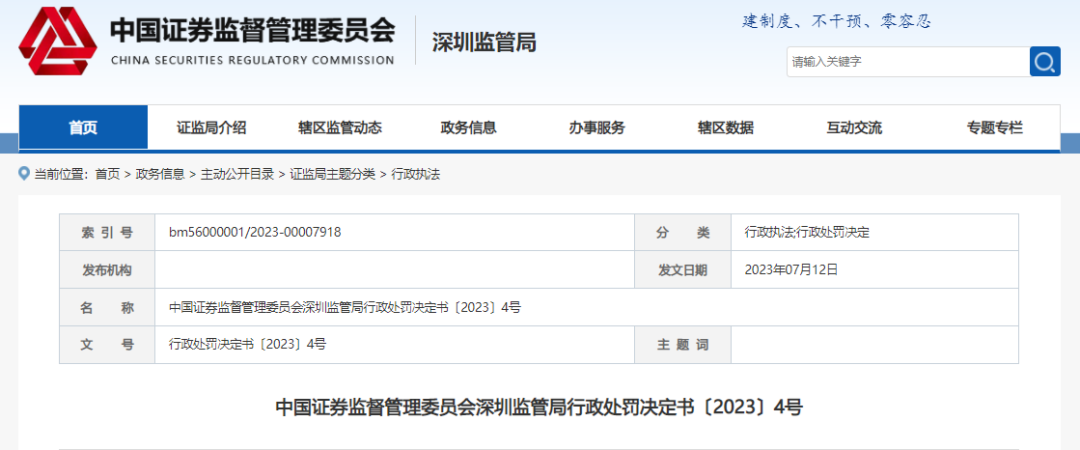
Task: Click the 当前位置 label text
Action: tap(61, 174)
